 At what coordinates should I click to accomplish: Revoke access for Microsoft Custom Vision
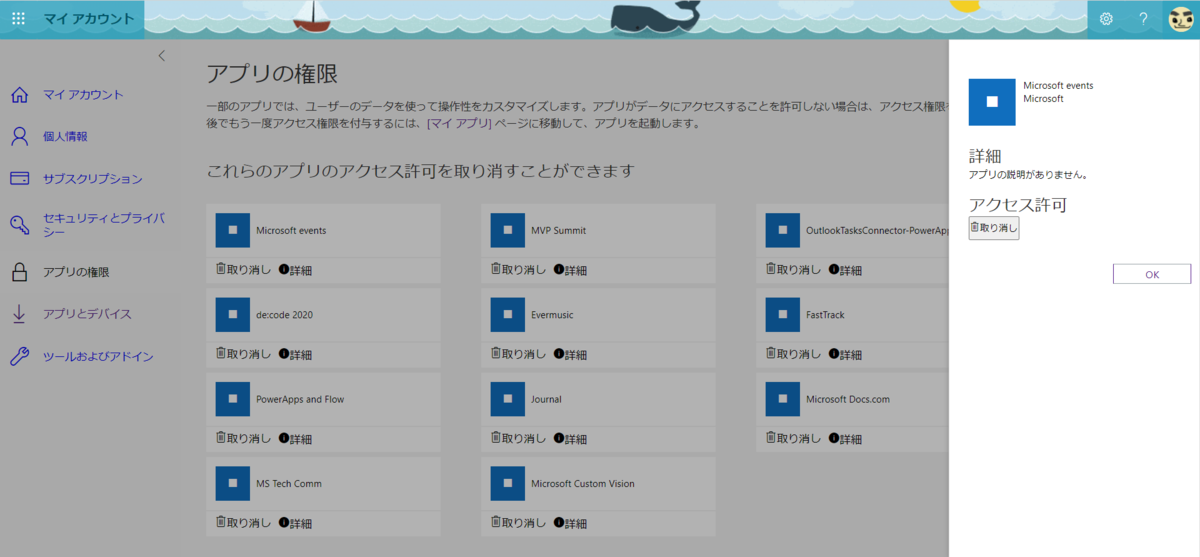coord(518,523)
